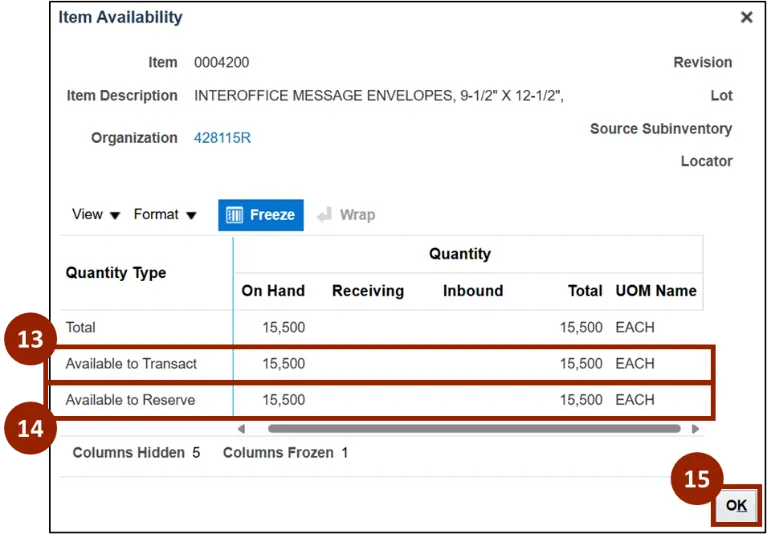Click the left scroll arrow of the table
This screenshot has height=534, width=767.
pos(240,429)
